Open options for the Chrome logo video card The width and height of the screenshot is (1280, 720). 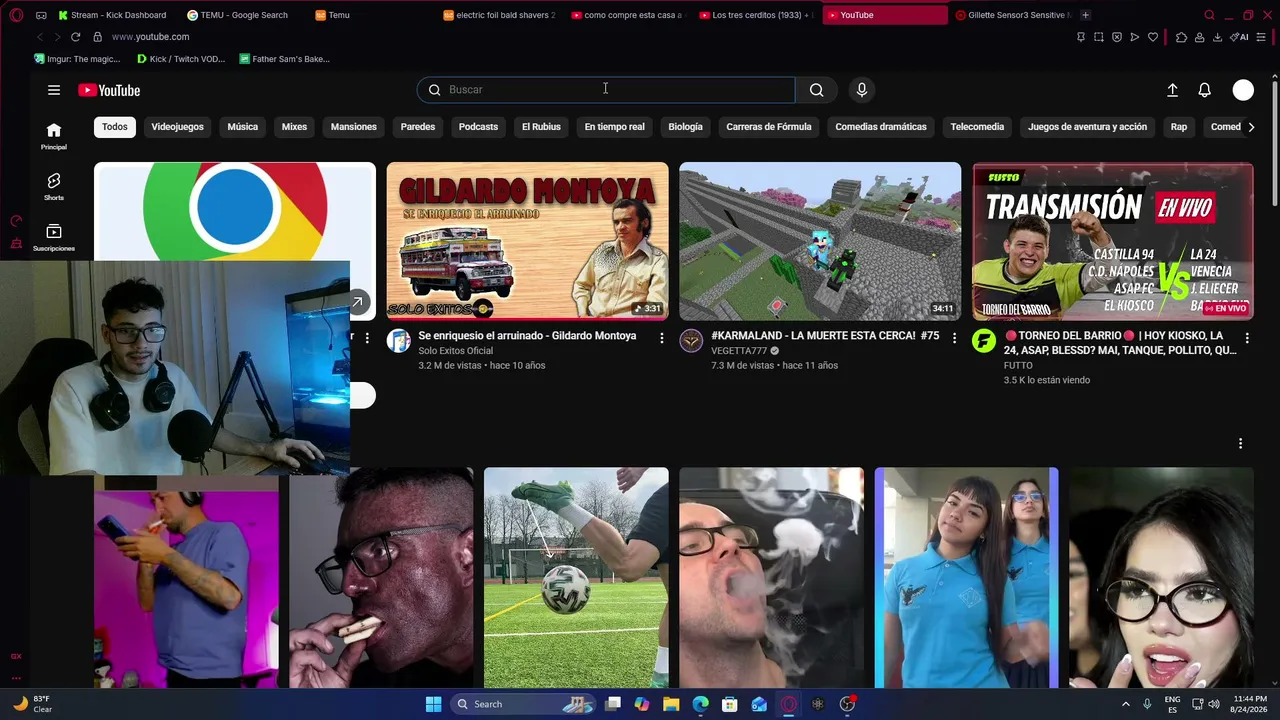click(367, 338)
